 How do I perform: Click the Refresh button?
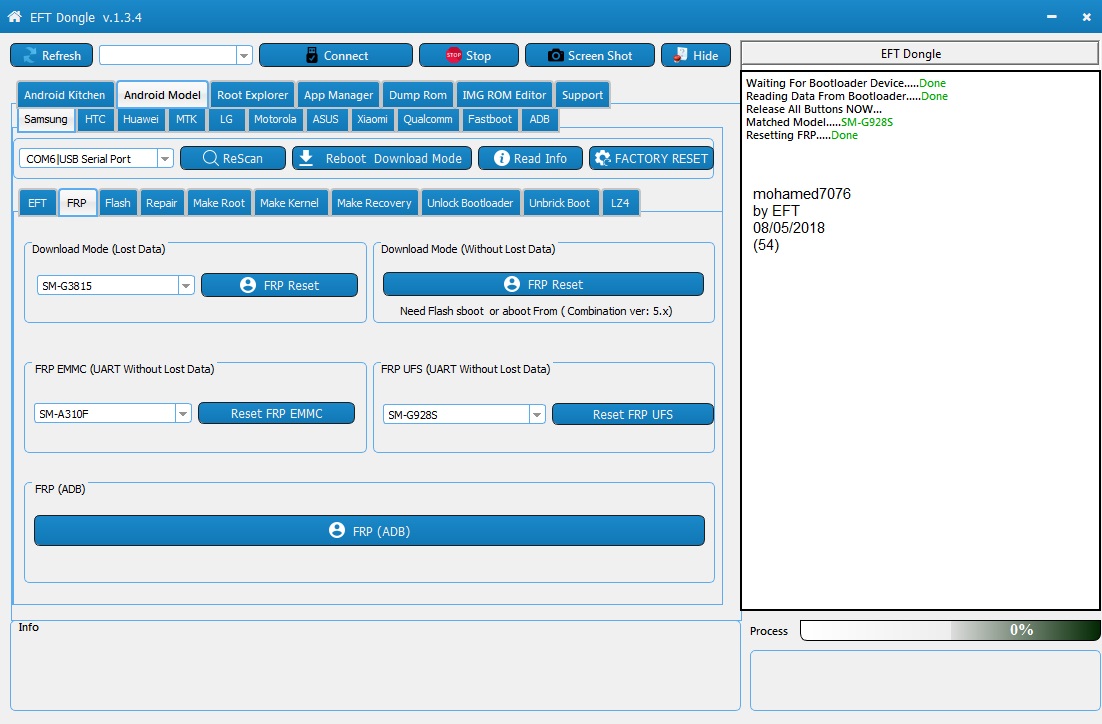[x=51, y=56]
